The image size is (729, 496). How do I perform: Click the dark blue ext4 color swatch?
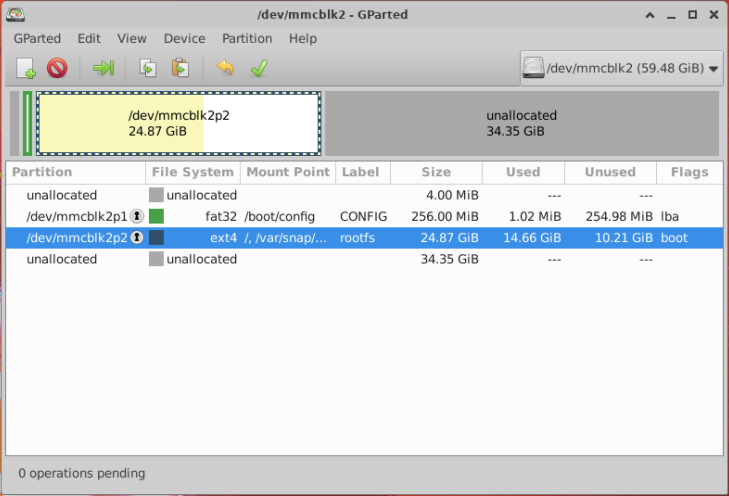click(156, 238)
